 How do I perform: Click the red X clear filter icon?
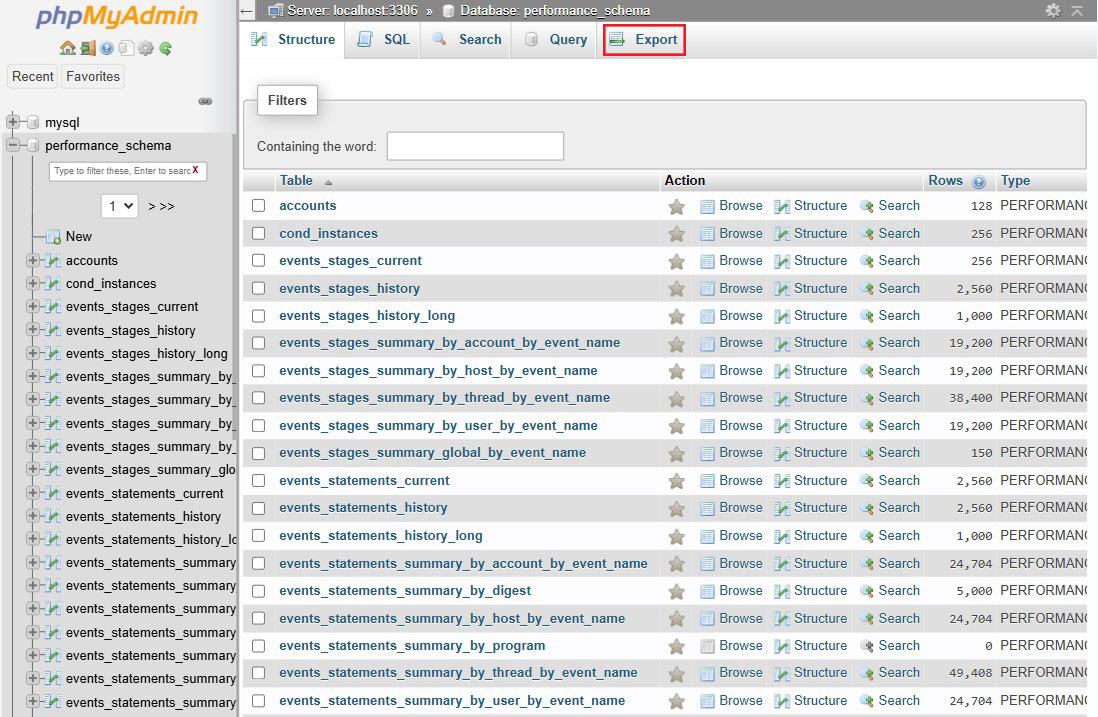coord(195,170)
